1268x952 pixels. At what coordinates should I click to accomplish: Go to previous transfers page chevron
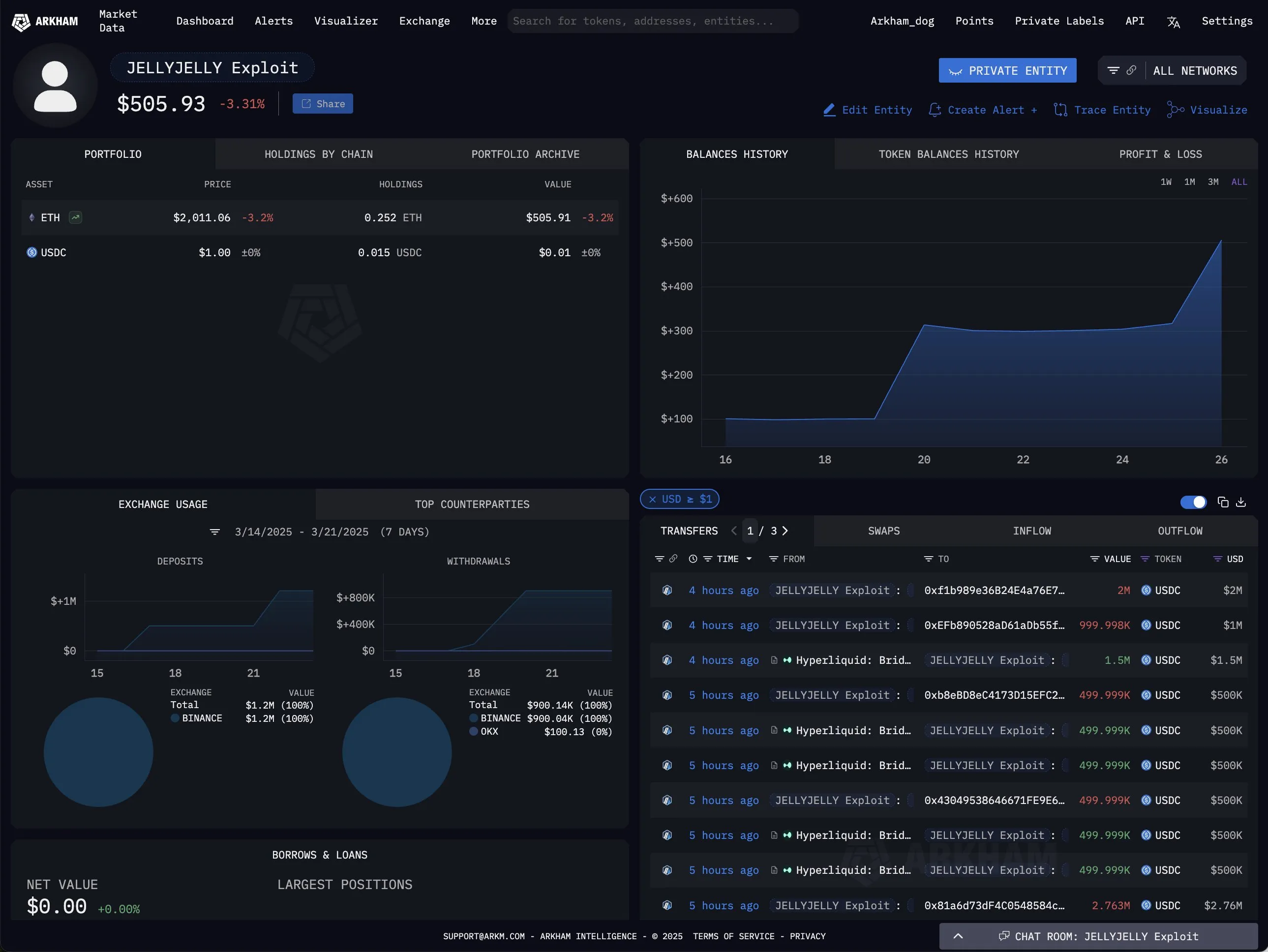(734, 531)
